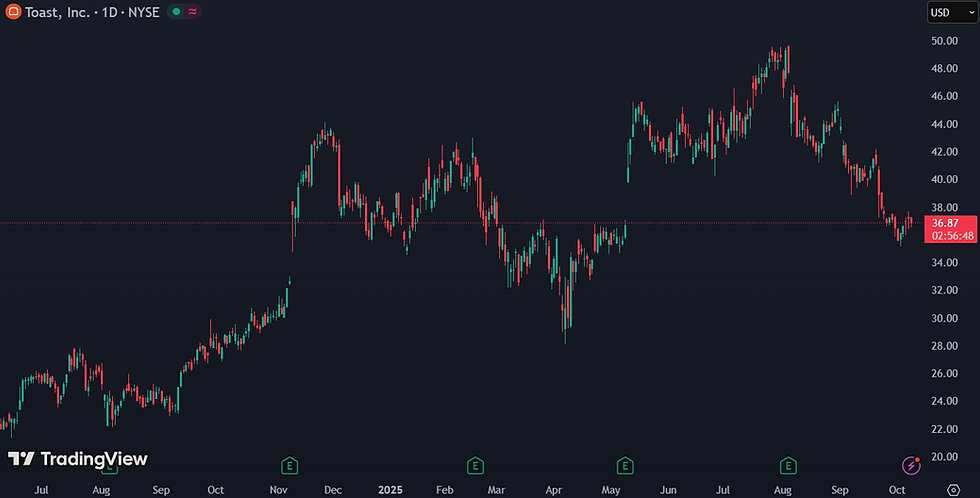Click the Jun label on time axis

(x=668, y=490)
